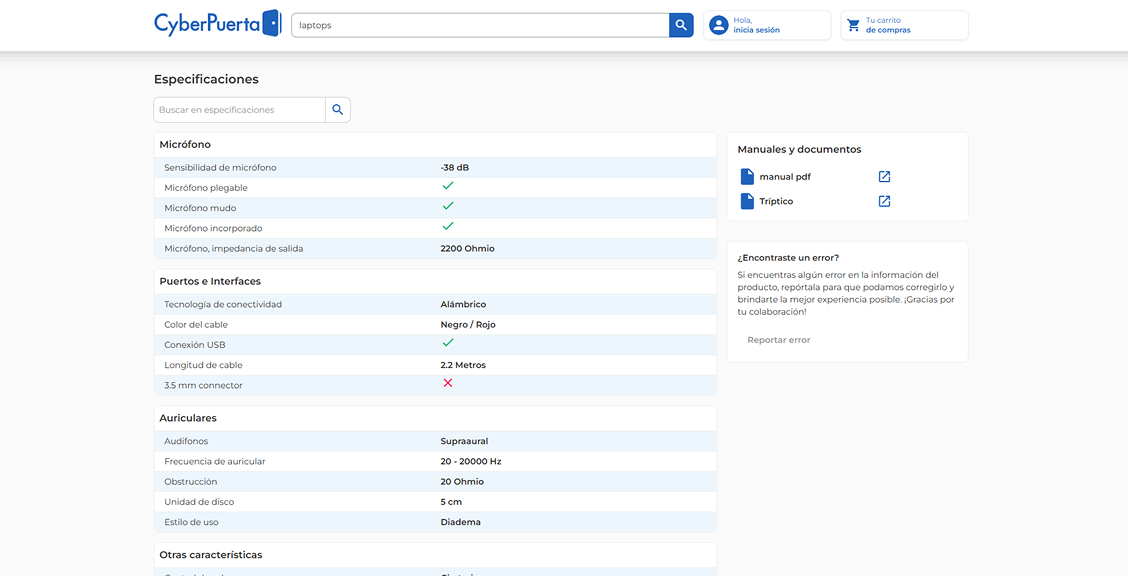The height and width of the screenshot is (576, 1128).
Task: Open the manual pdf document link
Action: pyautogui.click(x=785, y=177)
